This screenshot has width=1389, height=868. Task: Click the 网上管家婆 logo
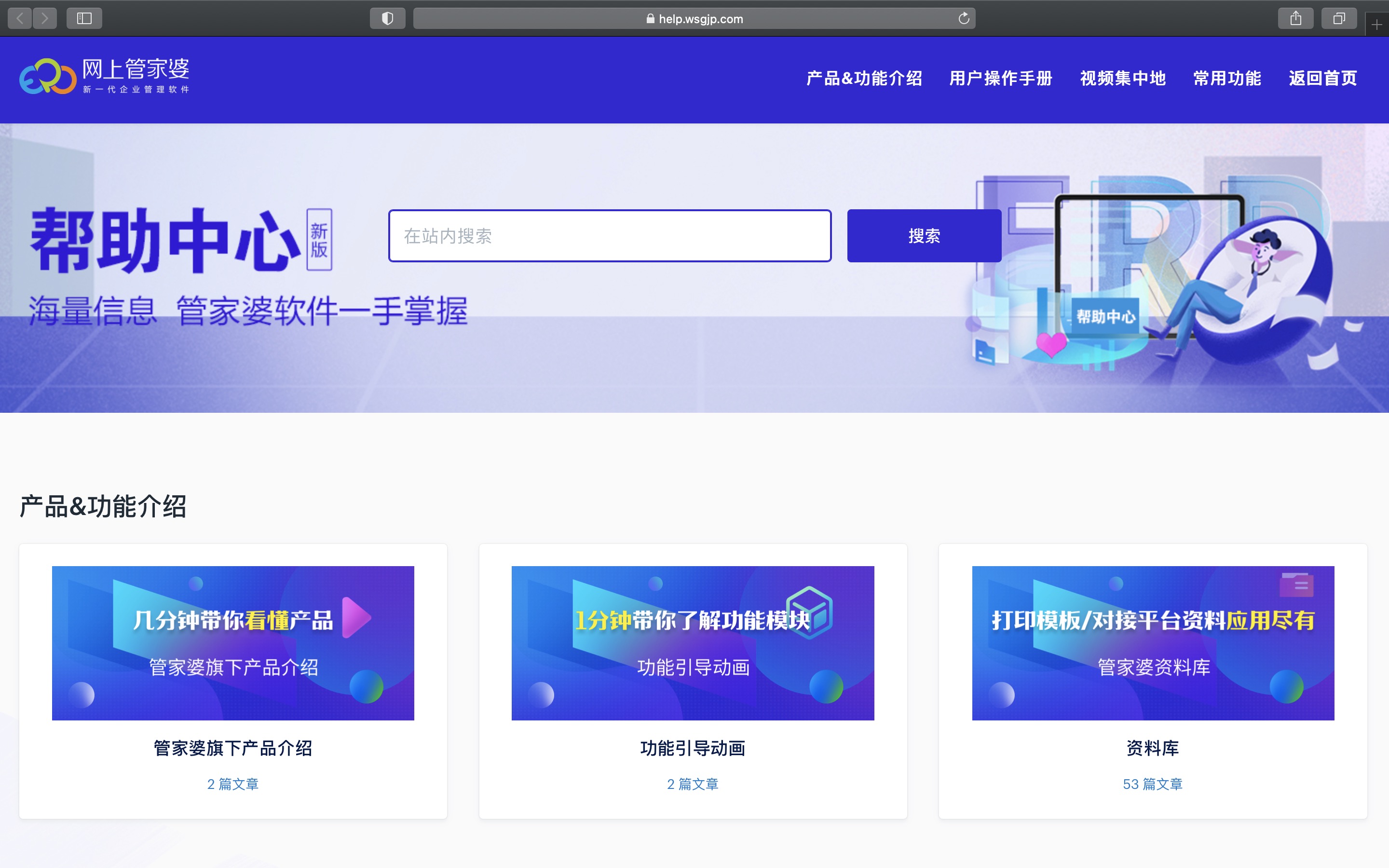(x=105, y=76)
